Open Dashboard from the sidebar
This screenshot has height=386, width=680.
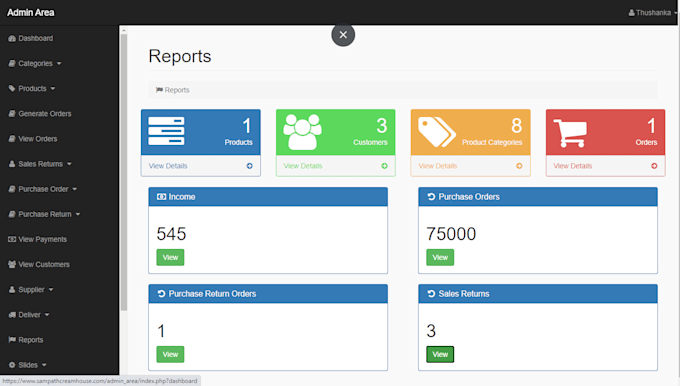point(36,39)
